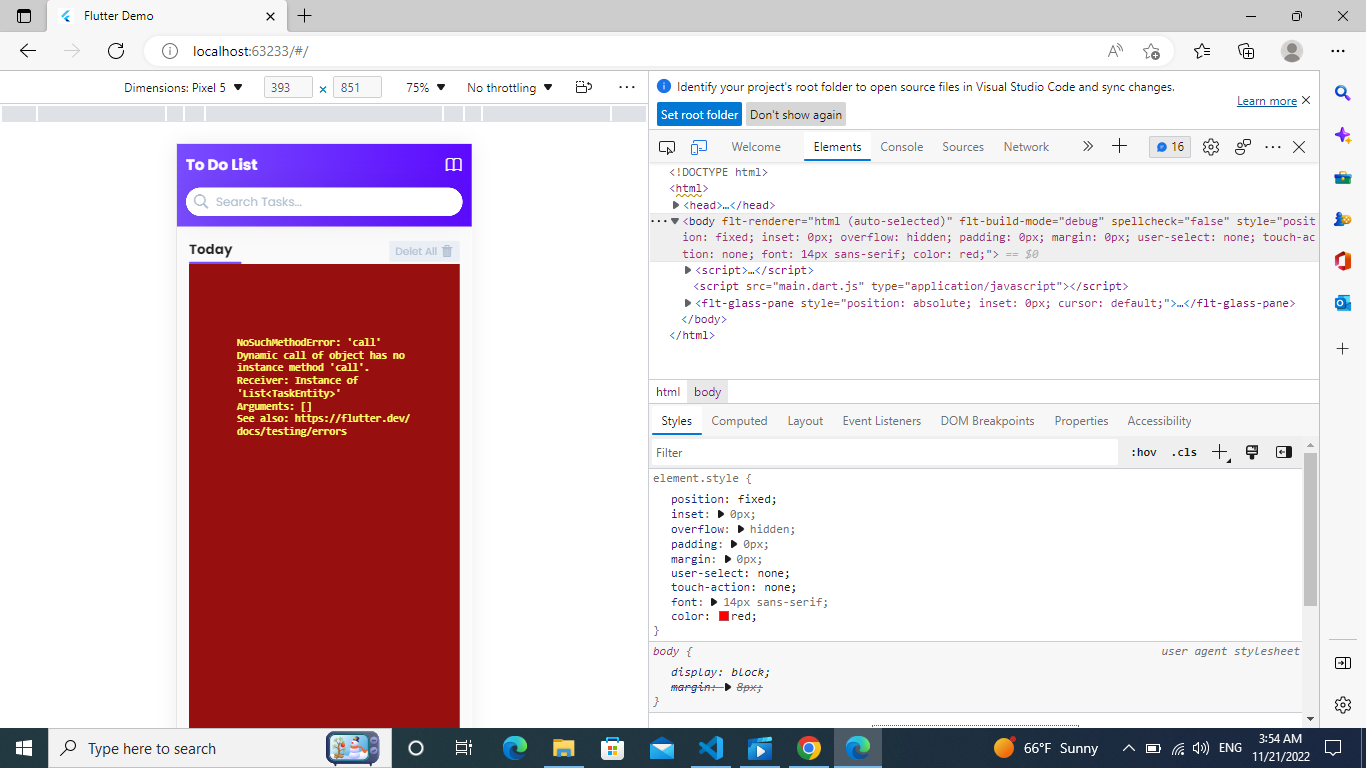1366x768 pixels.
Task: Expand the first script element node
Action: (x=688, y=270)
